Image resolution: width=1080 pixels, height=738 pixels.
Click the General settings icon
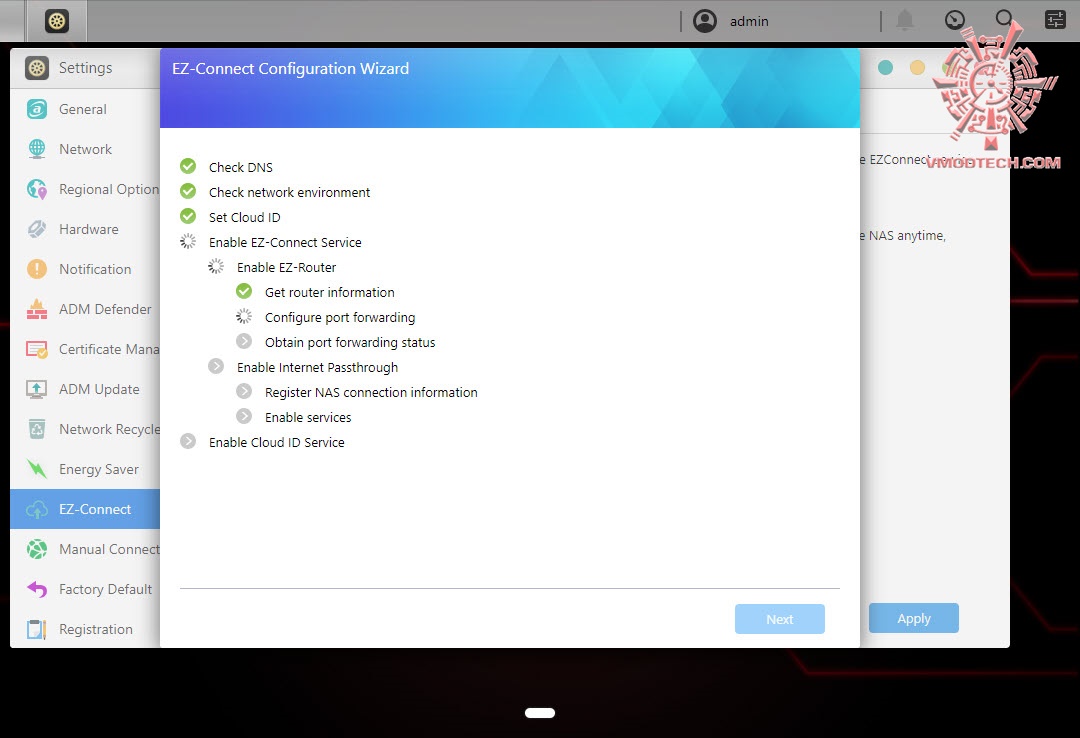point(37,109)
